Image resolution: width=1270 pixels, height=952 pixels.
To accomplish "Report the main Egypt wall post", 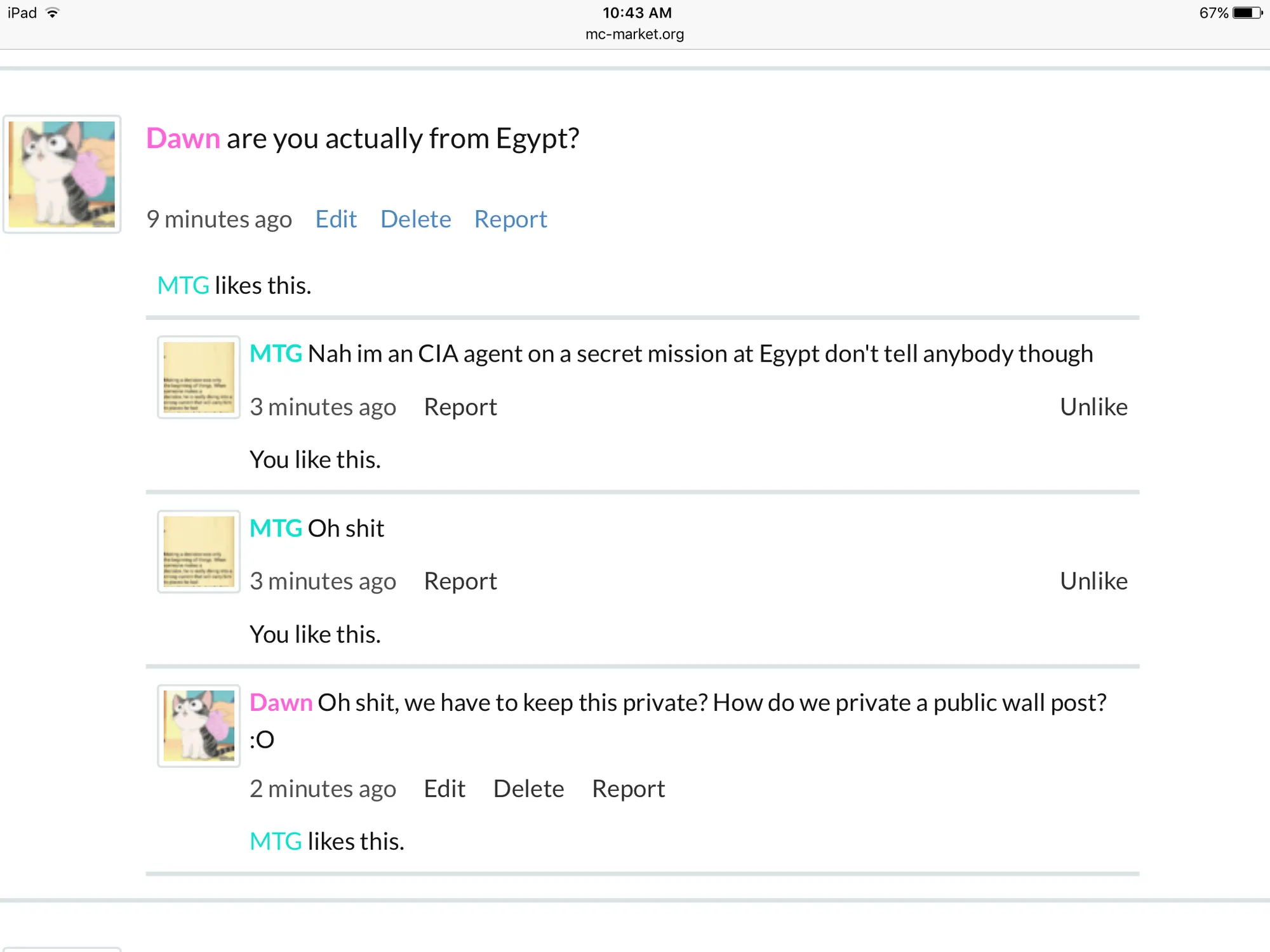I will pos(511,220).
